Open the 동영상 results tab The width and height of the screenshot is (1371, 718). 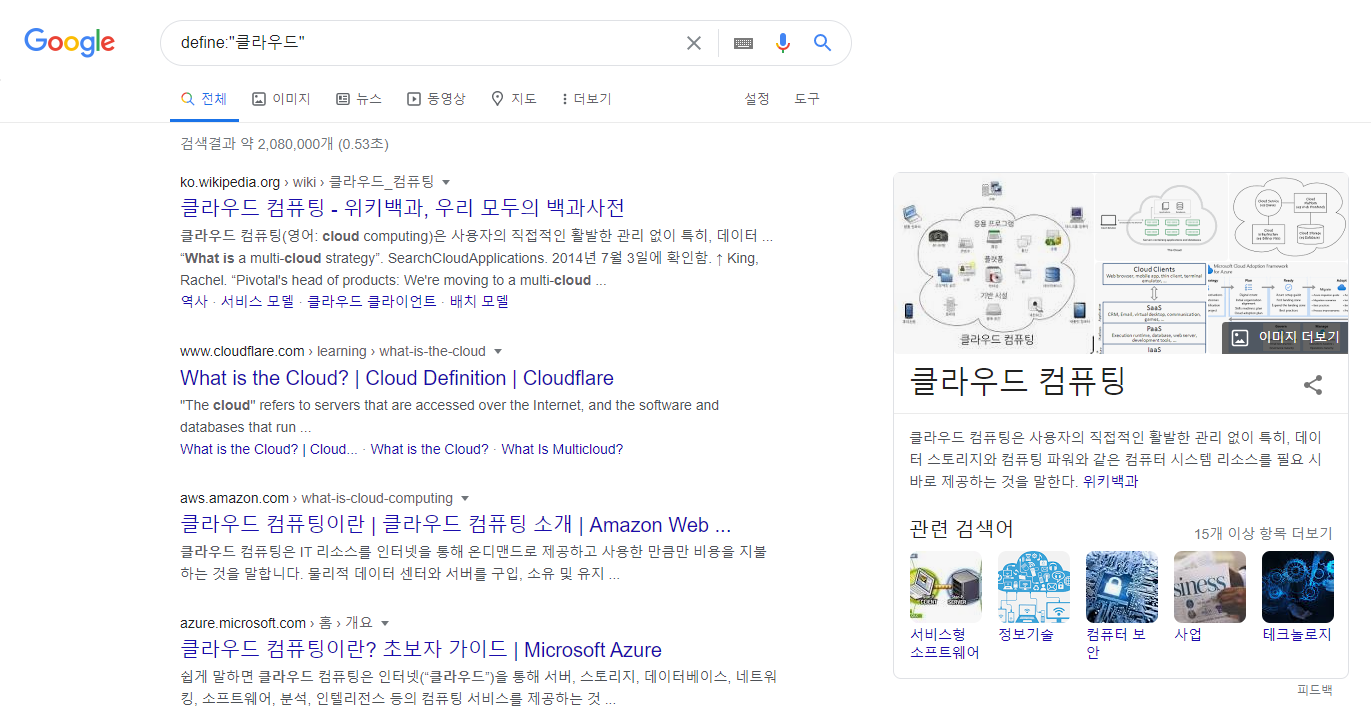[x=436, y=99]
